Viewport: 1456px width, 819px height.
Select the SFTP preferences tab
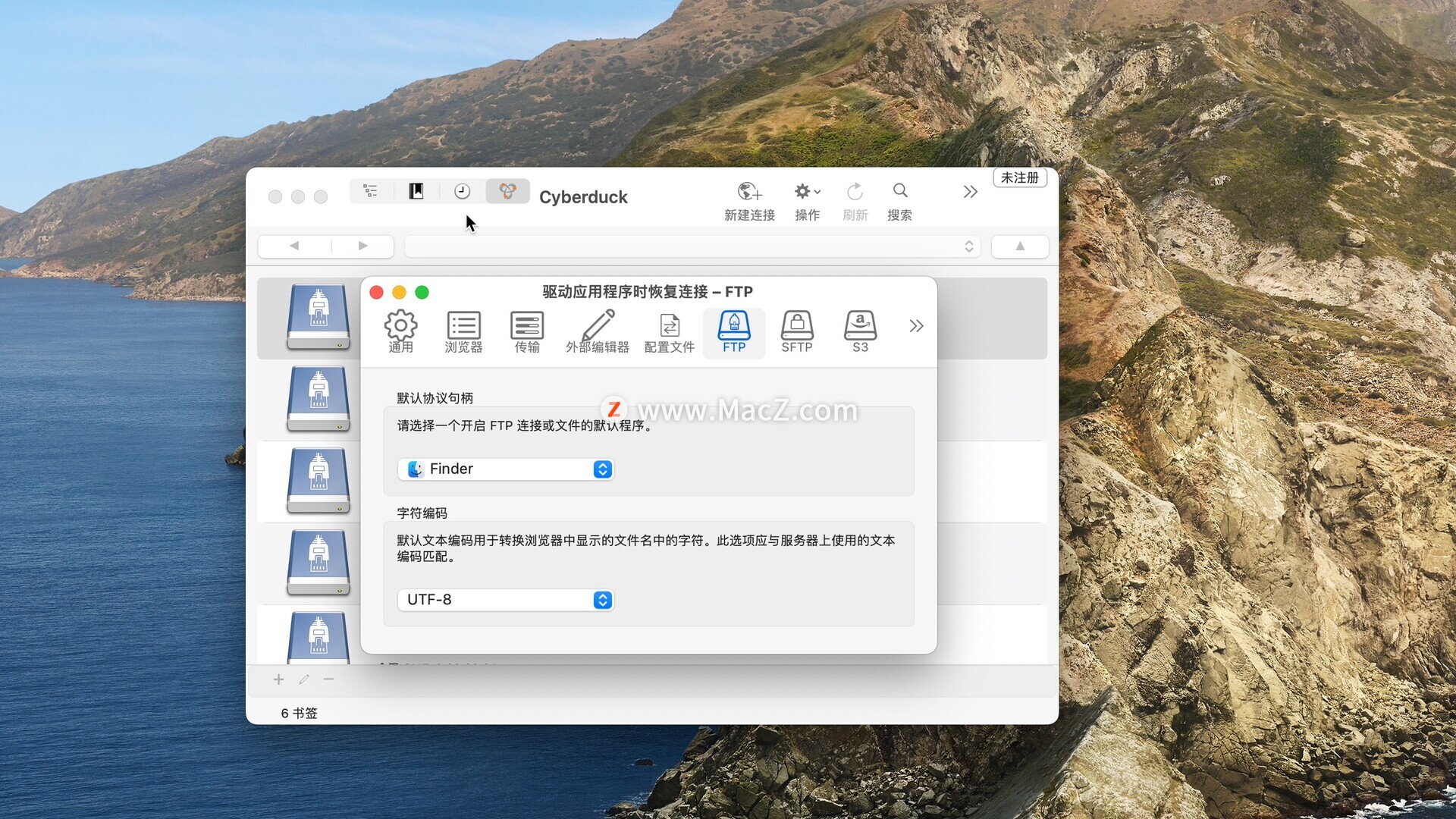pos(796,331)
